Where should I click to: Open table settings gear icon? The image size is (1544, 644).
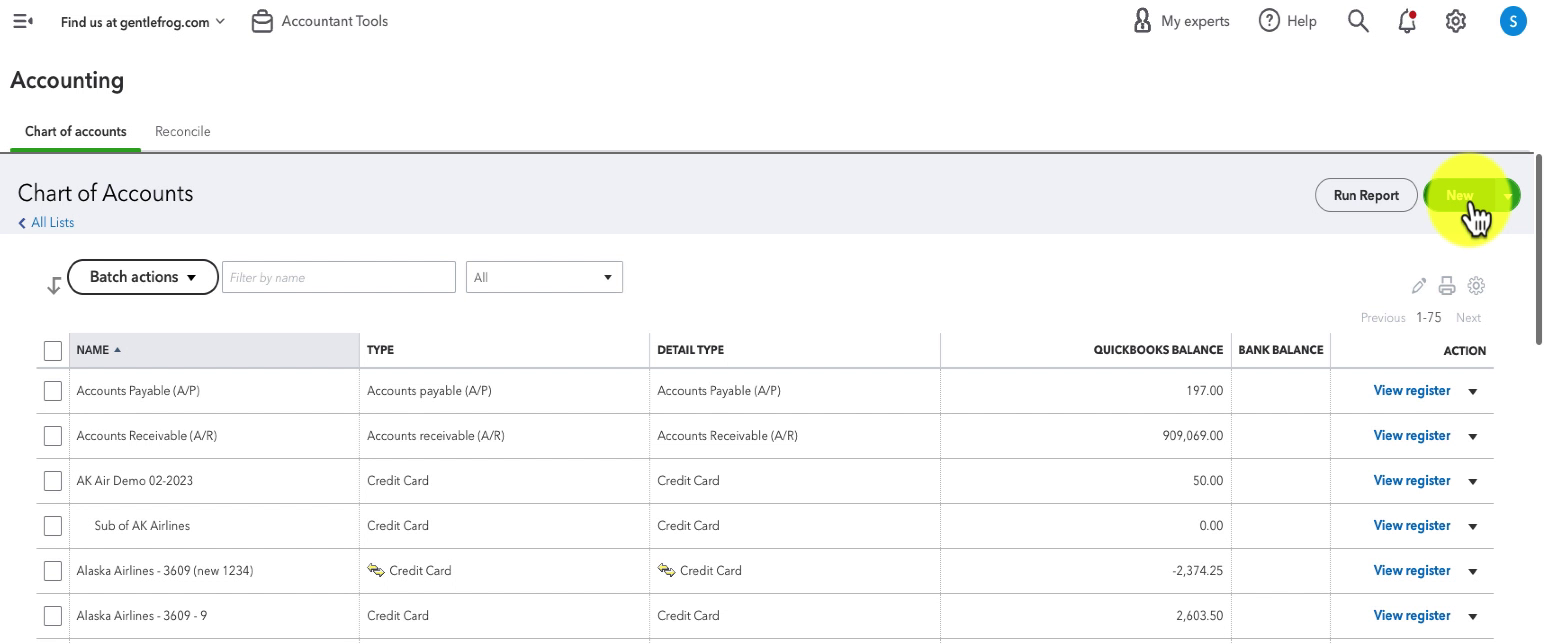(x=1476, y=286)
